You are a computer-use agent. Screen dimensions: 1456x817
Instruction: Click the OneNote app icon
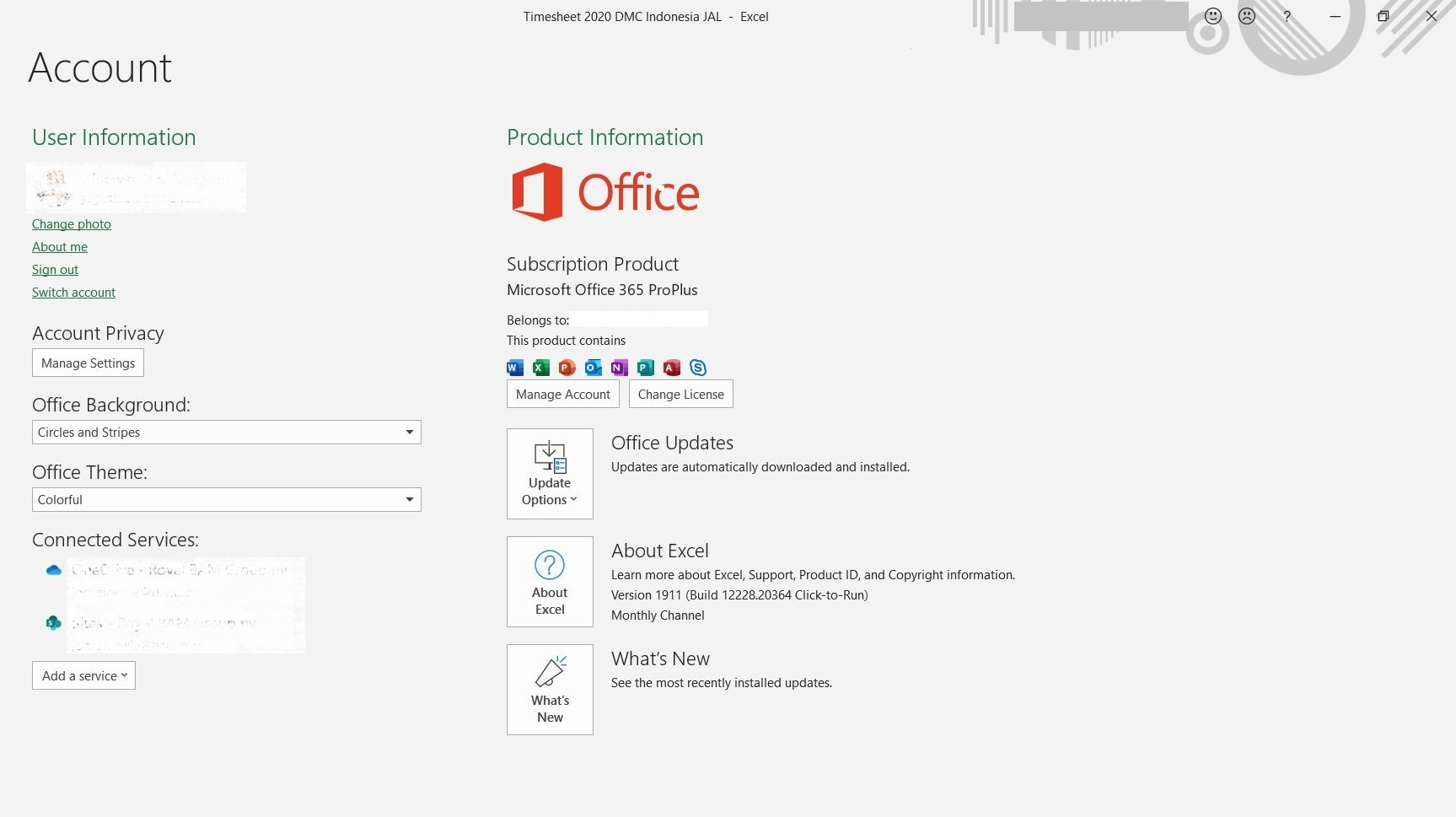[620, 368]
